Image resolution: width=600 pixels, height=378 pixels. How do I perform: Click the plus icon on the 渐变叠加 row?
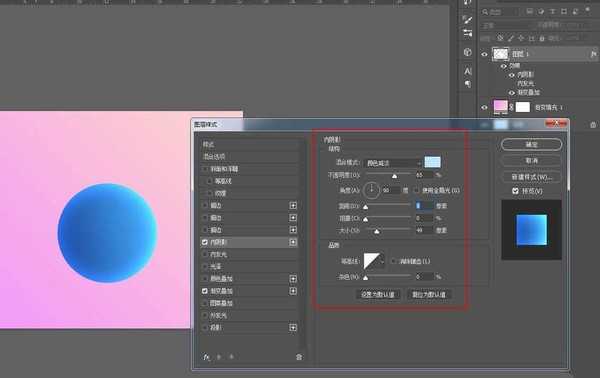293,291
